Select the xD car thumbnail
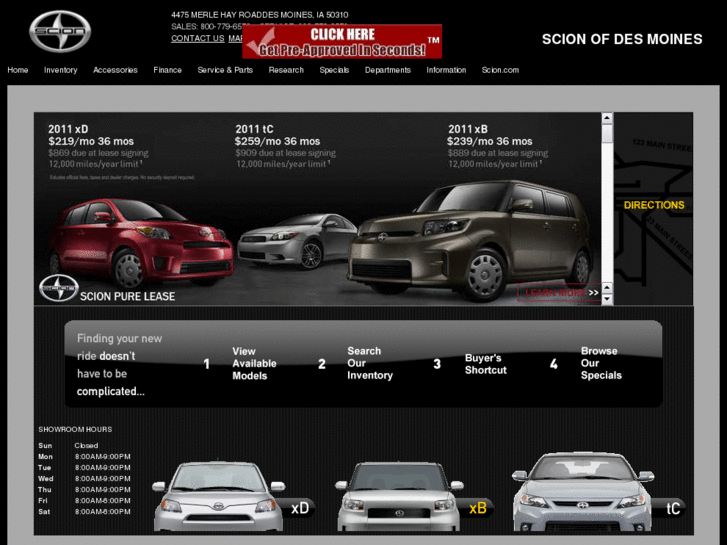The image size is (727, 545). pos(232,496)
